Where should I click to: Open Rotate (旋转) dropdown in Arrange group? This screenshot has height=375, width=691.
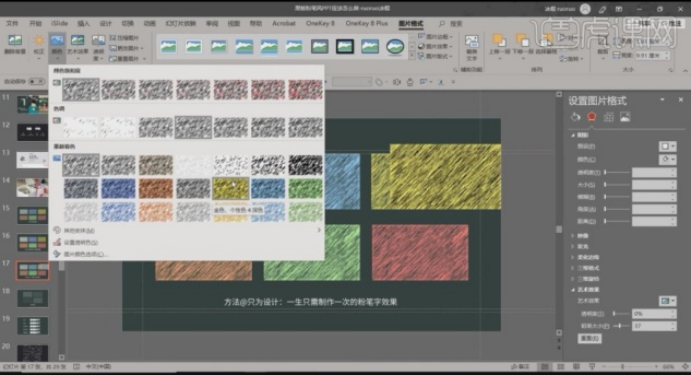572,59
